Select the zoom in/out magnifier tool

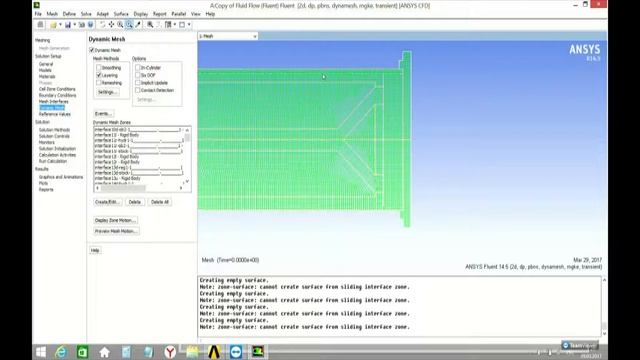tap(120, 25)
